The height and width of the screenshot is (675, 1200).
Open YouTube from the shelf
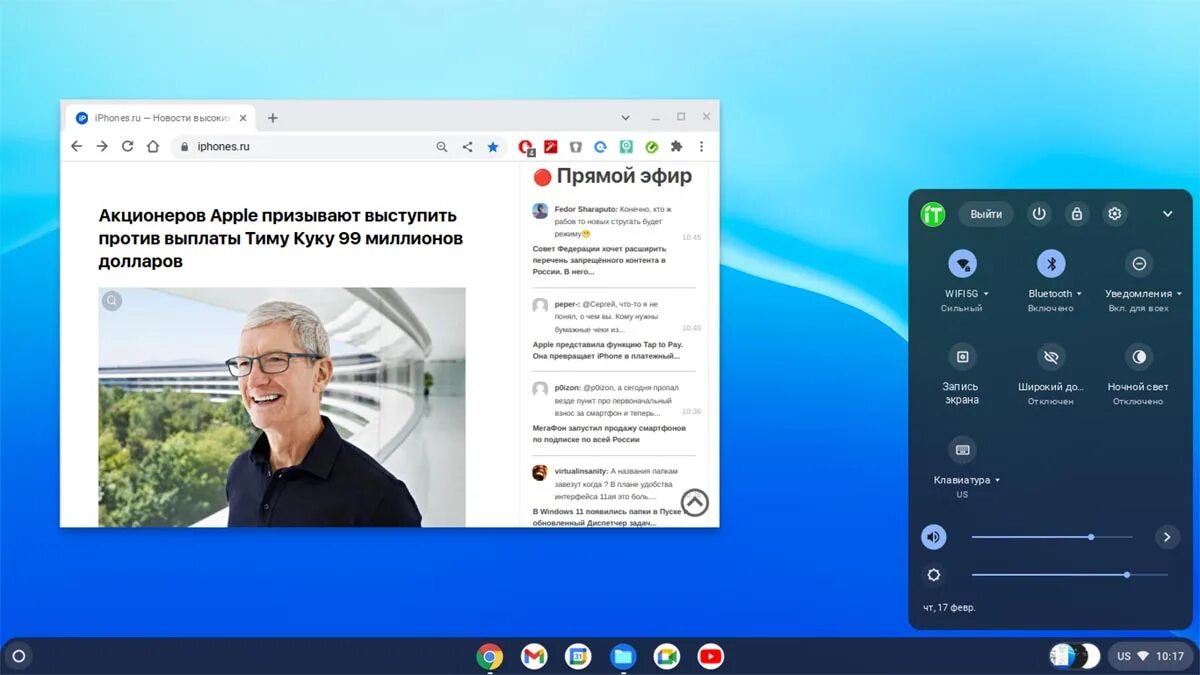coord(711,657)
